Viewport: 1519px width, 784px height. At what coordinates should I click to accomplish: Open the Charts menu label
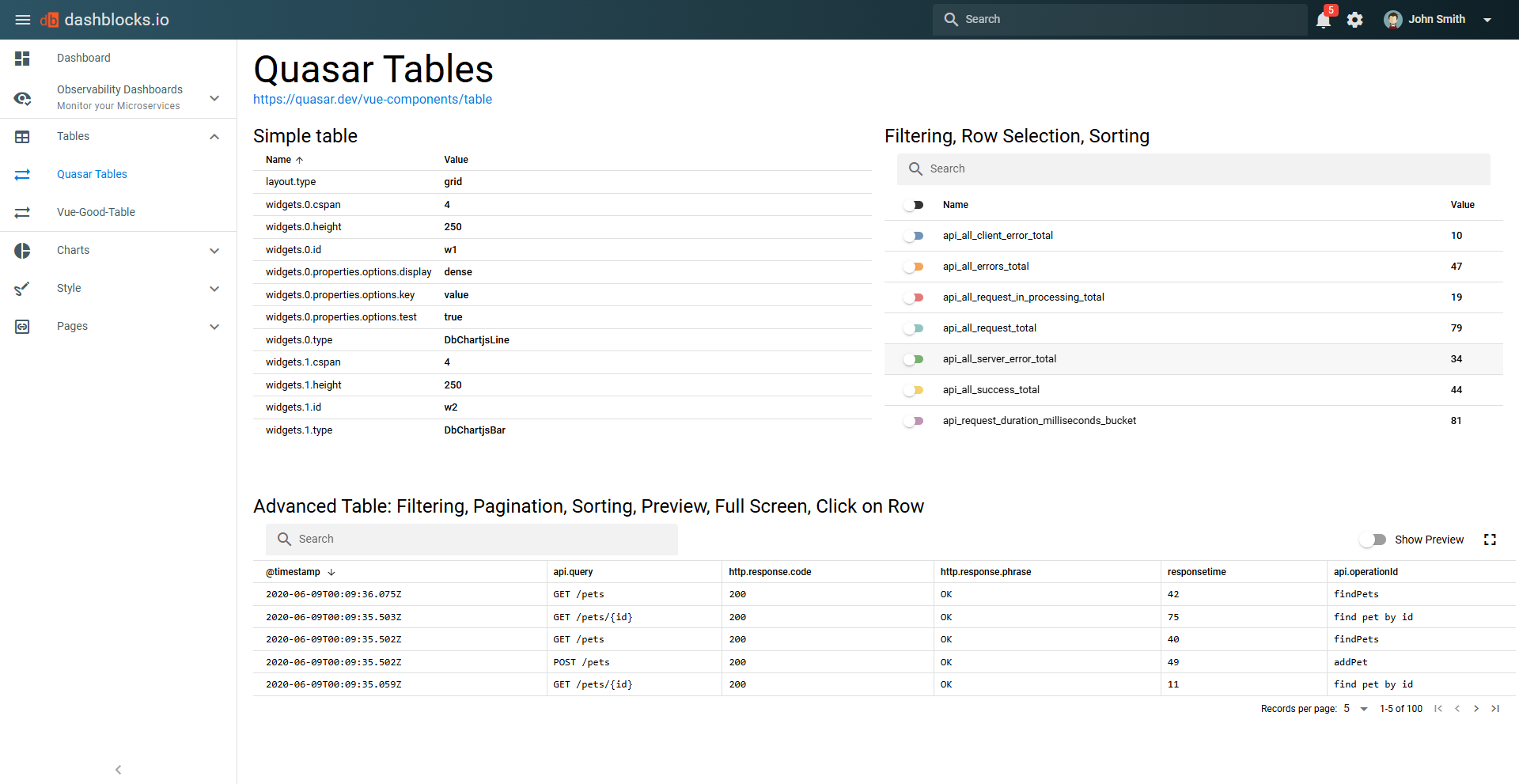click(73, 250)
